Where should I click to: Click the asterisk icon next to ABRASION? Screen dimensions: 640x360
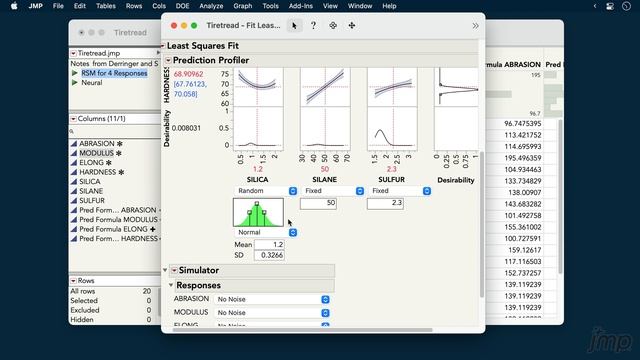point(120,144)
